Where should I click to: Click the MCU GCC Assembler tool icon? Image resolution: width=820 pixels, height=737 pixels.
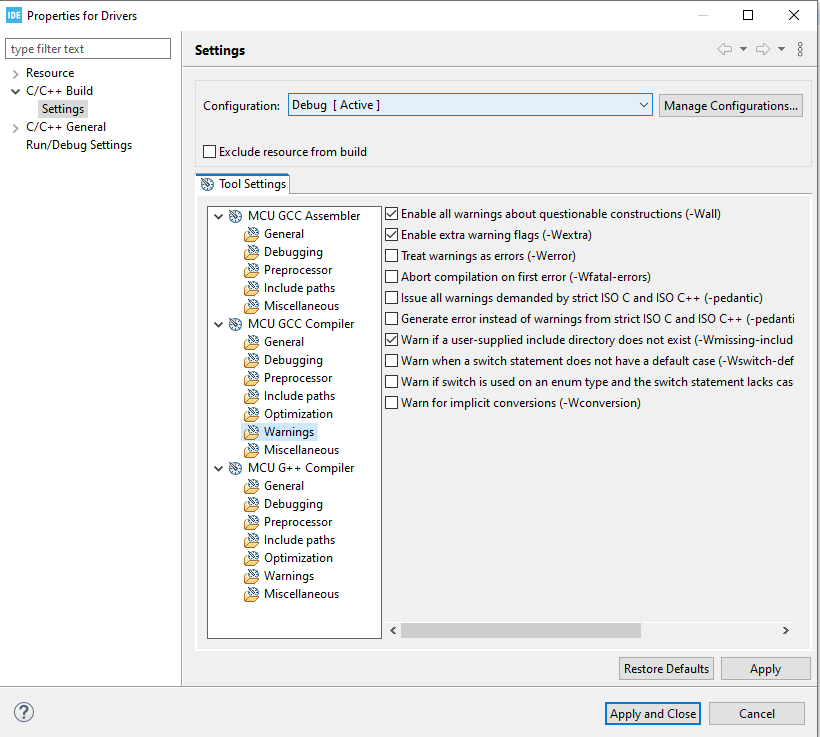pyautogui.click(x=235, y=216)
